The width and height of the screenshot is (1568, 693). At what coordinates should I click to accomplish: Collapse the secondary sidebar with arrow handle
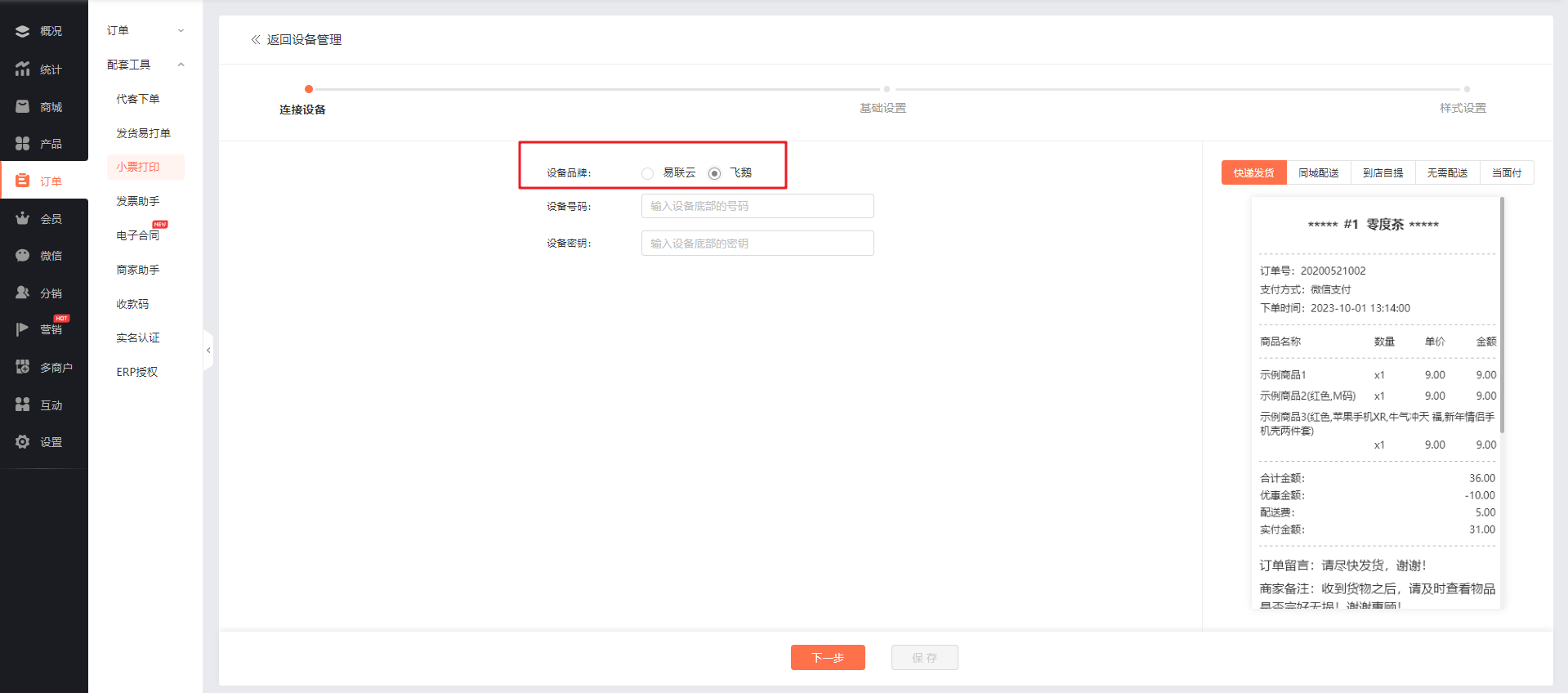coord(208,351)
